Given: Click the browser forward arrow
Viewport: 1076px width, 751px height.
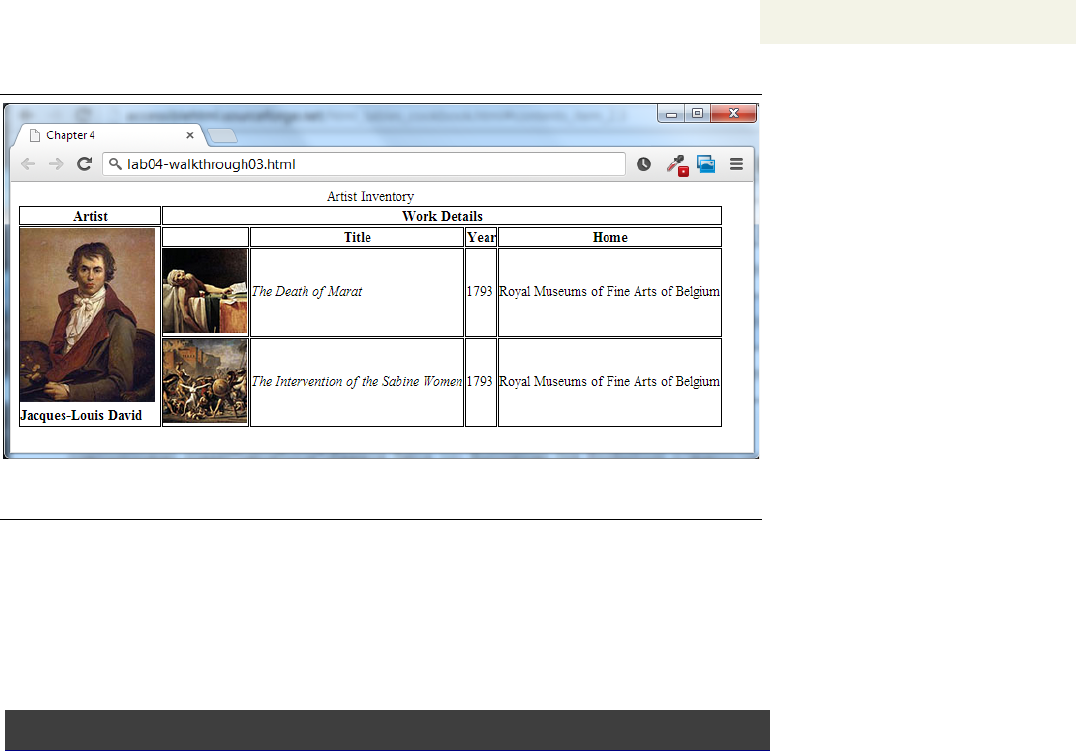Looking at the screenshot, I should [x=56, y=164].
